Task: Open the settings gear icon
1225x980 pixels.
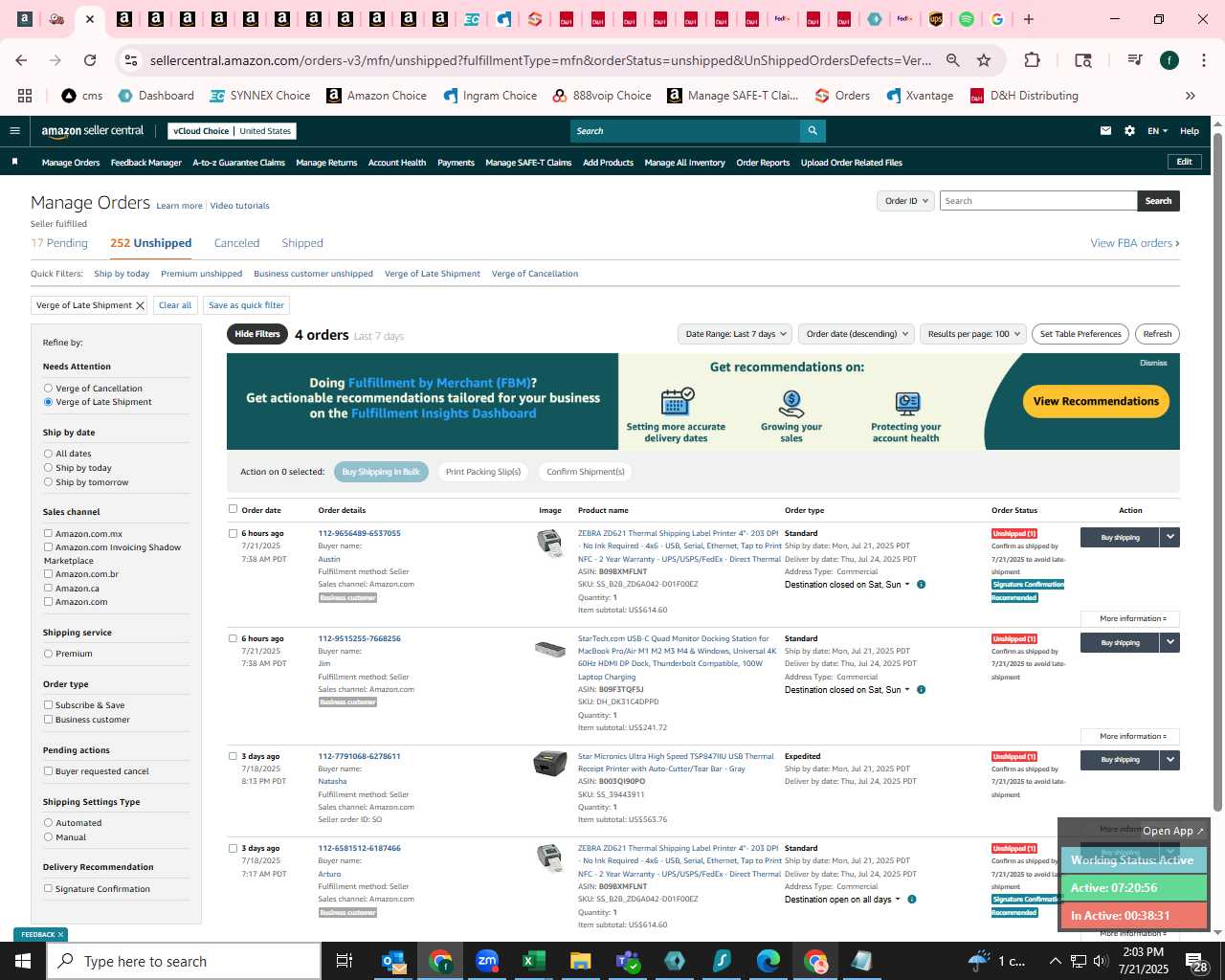Action: click(x=1129, y=131)
